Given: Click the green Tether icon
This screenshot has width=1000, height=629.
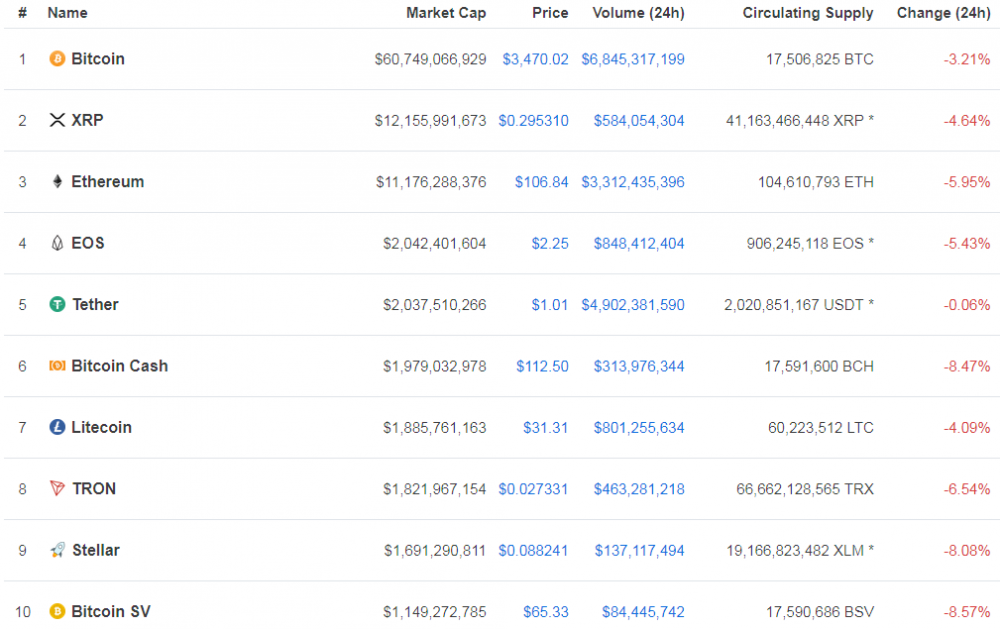Looking at the screenshot, I should click(57, 304).
